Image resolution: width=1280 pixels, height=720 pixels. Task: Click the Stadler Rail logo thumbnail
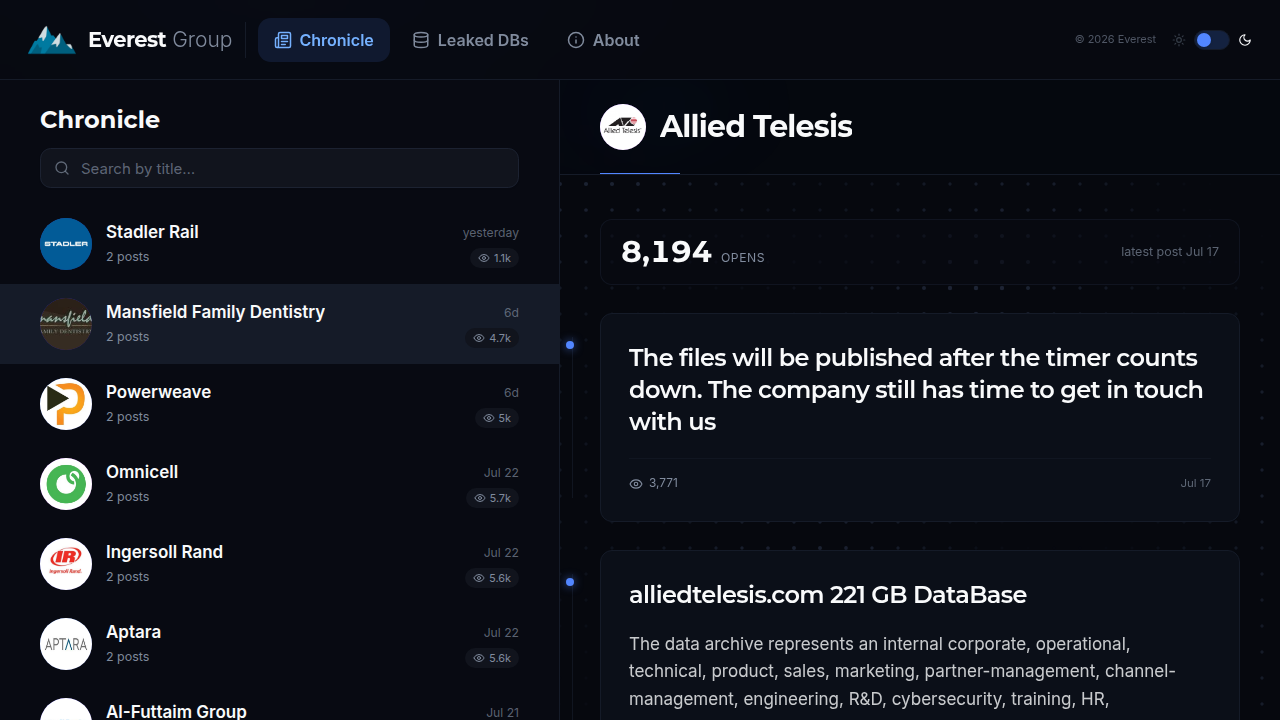(x=66, y=244)
